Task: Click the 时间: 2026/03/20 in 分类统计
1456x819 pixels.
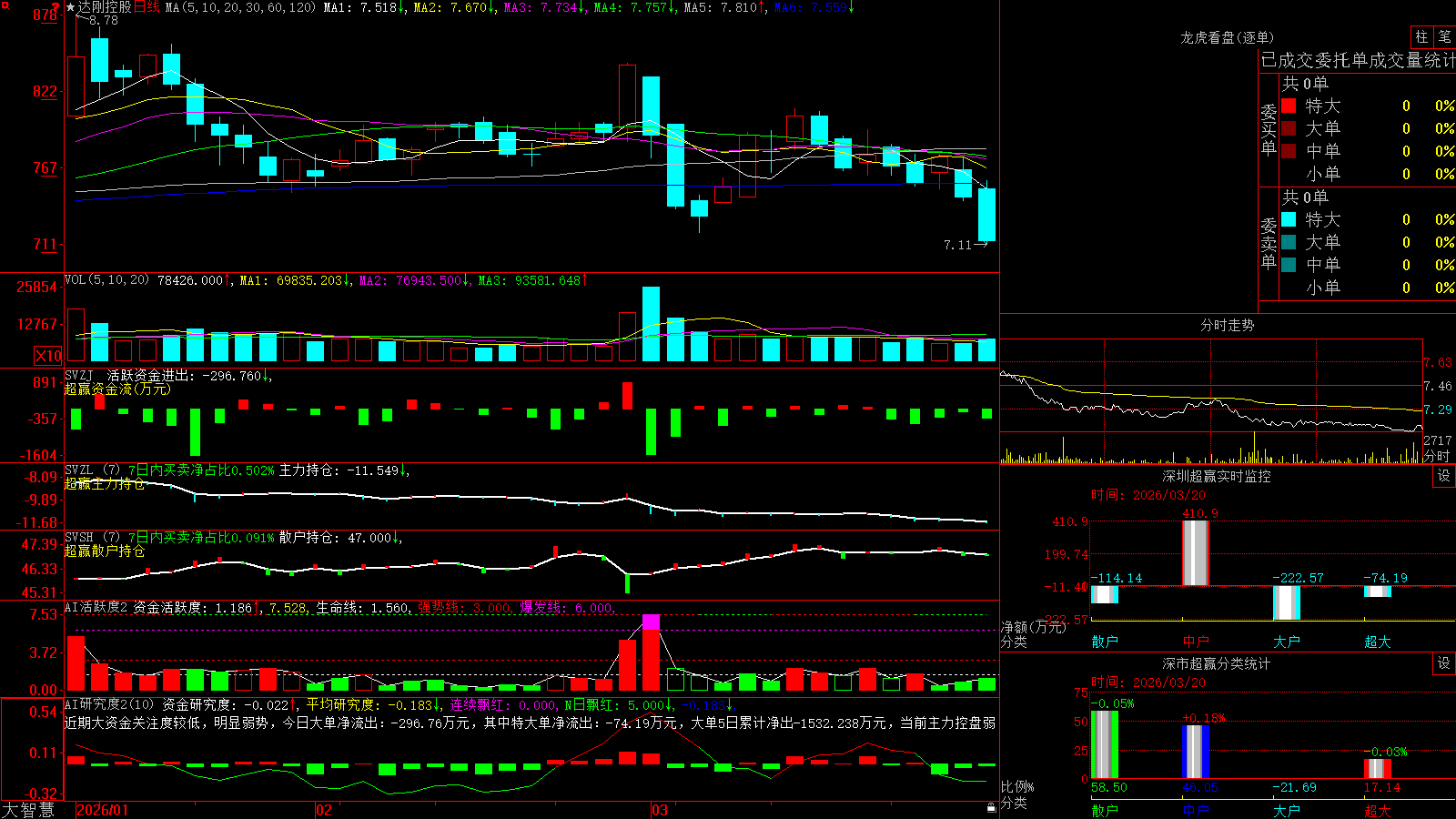Action: (1148, 682)
